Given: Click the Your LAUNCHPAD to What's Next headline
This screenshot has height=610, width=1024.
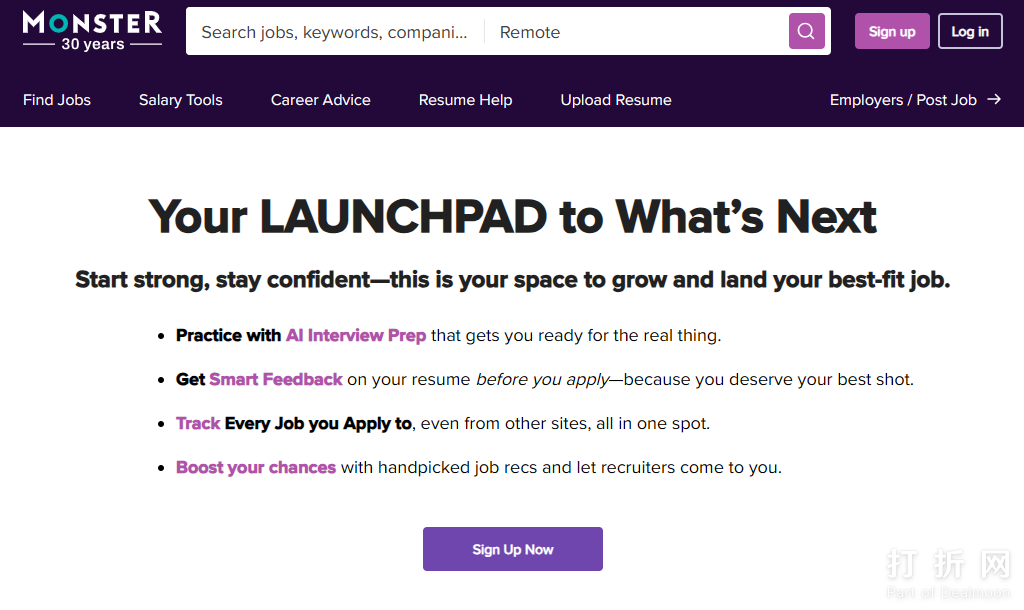Looking at the screenshot, I should (x=512, y=217).
